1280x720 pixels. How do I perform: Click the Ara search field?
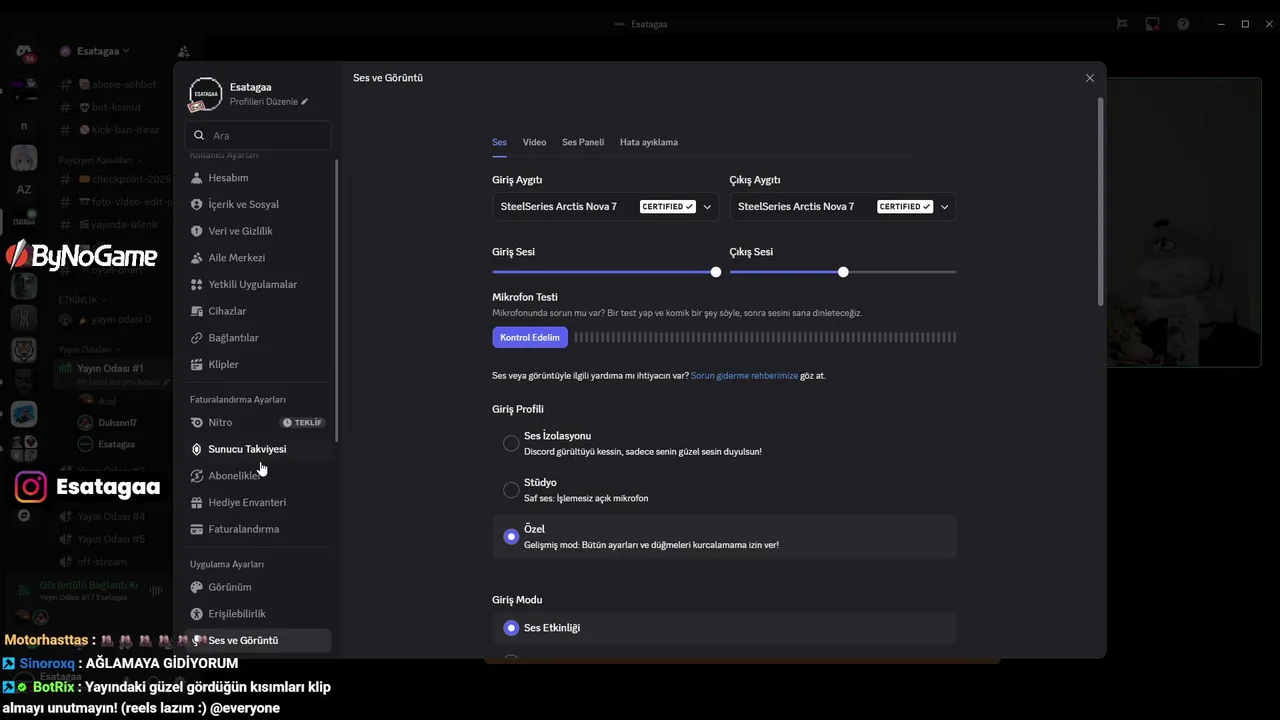[258, 135]
